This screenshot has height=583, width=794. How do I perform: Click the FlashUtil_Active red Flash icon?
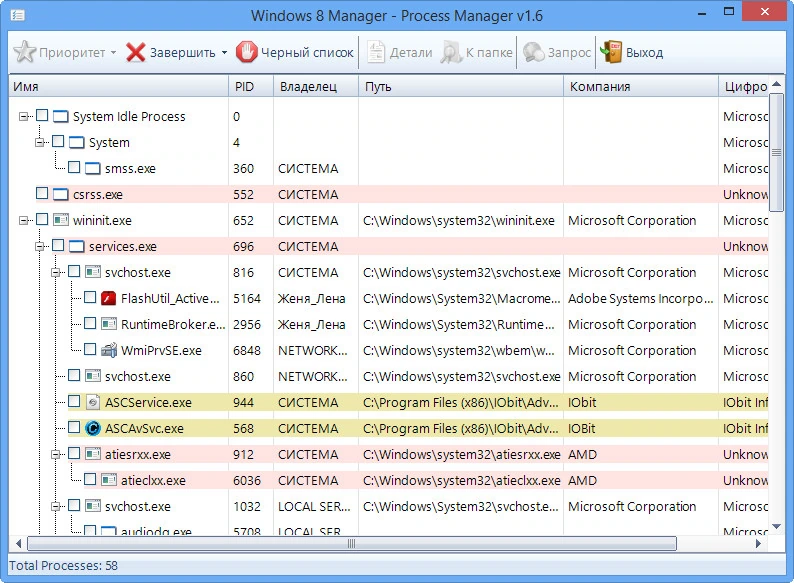click(108, 298)
